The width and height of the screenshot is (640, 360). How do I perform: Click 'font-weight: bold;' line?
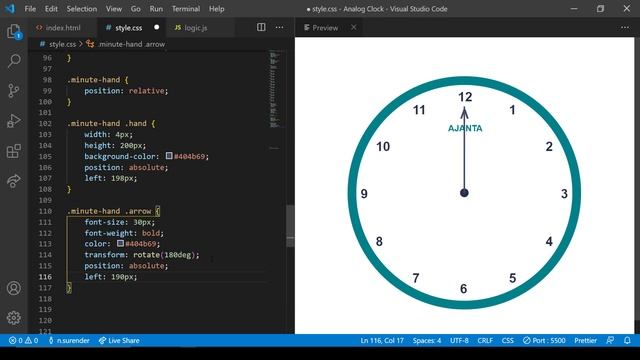click(124, 233)
